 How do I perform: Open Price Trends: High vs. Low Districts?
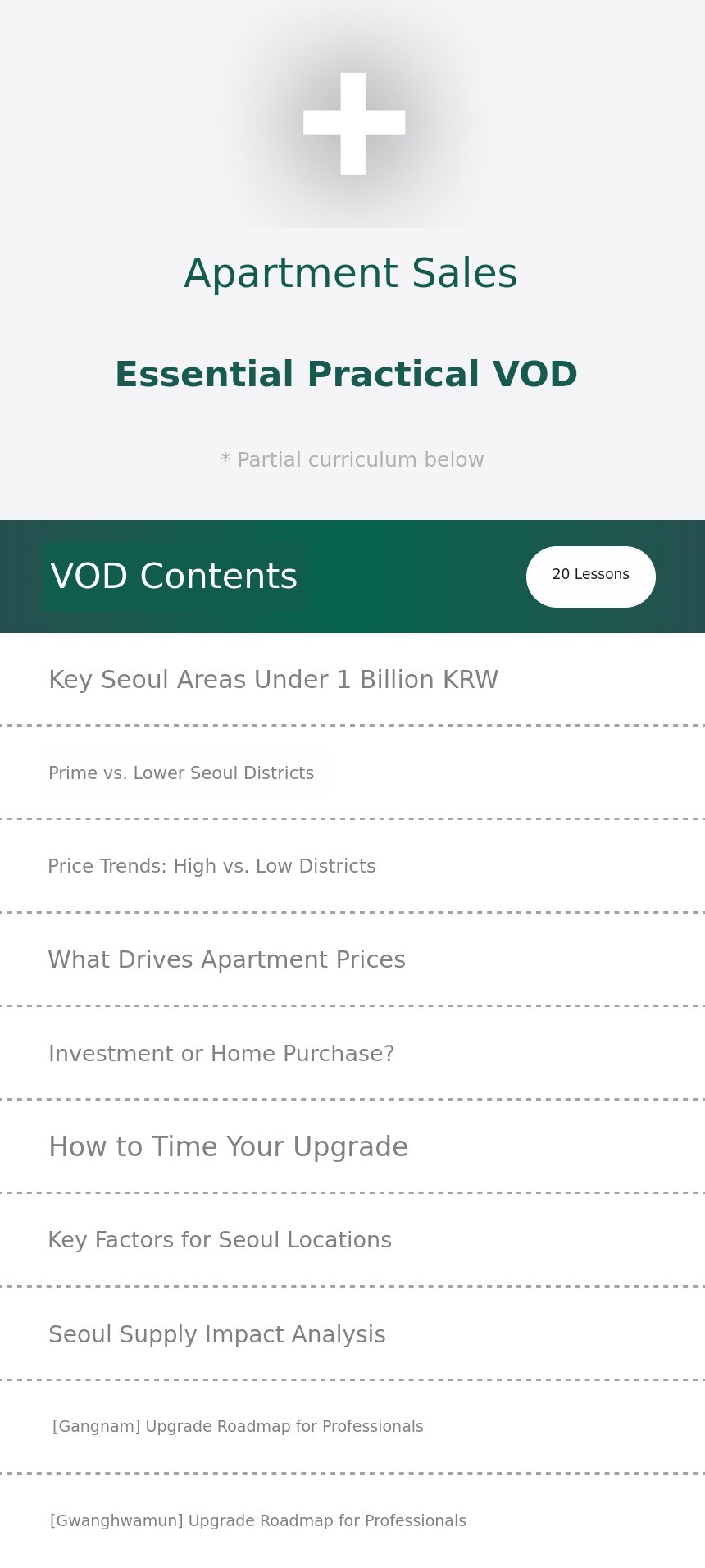211,867
